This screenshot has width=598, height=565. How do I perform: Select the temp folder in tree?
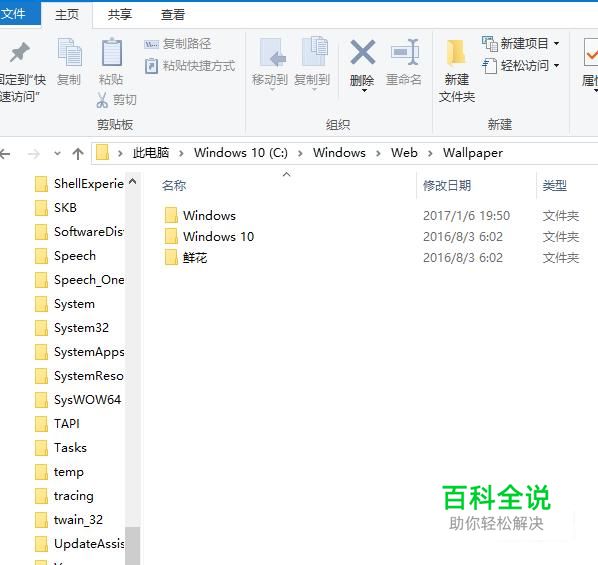pyautogui.click(x=69, y=472)
